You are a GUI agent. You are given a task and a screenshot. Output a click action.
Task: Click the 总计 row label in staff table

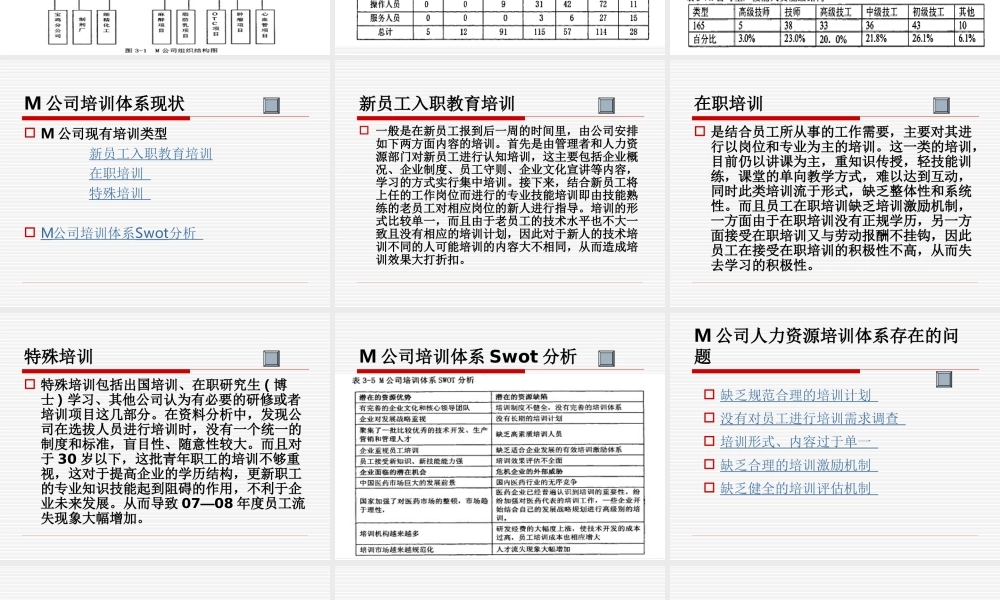pyautogui.click(x=385, y=32)
